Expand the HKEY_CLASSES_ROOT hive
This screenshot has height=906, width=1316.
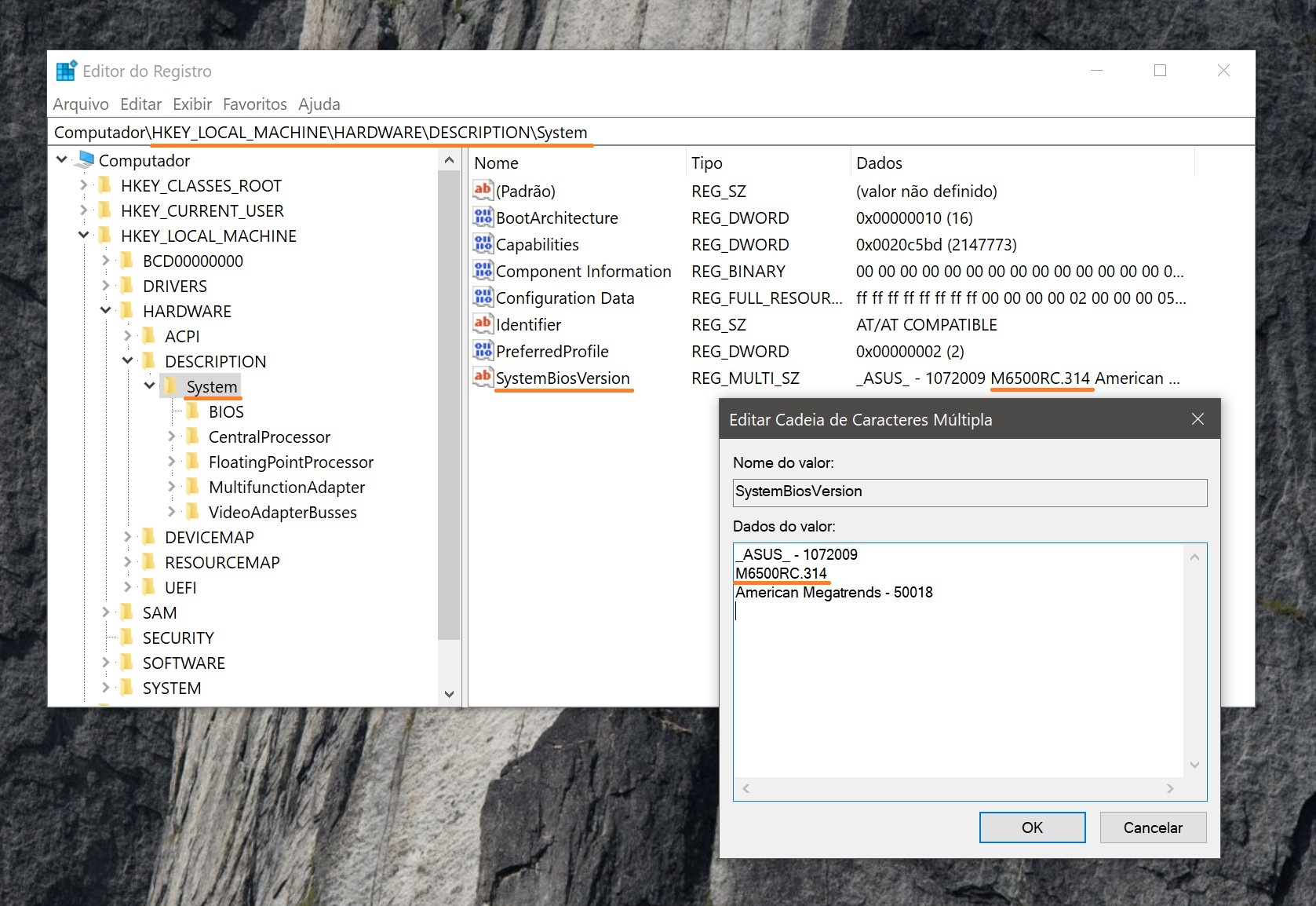click(x=84, y=185)
